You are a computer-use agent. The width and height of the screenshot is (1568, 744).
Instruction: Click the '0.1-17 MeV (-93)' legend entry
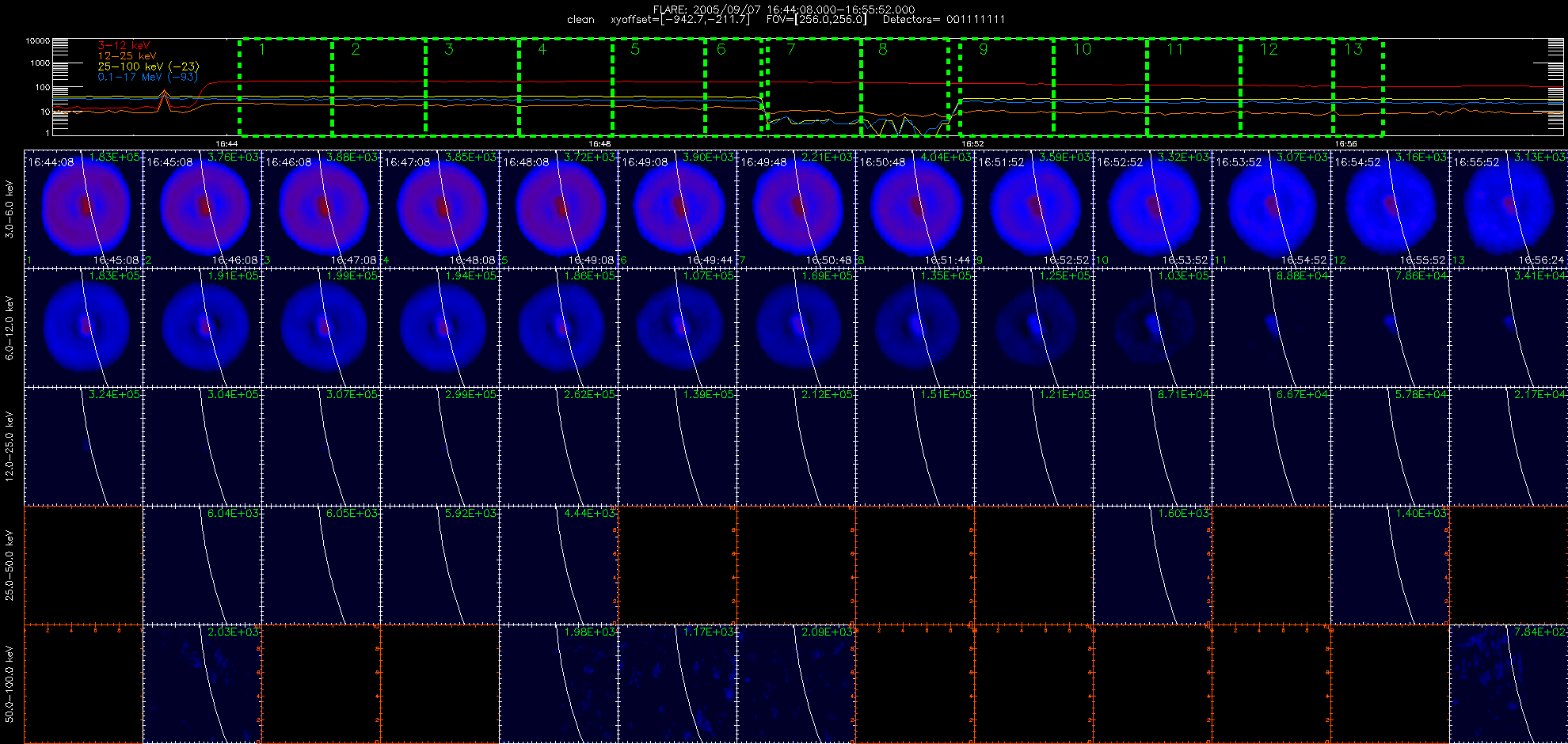pos(147,77)
